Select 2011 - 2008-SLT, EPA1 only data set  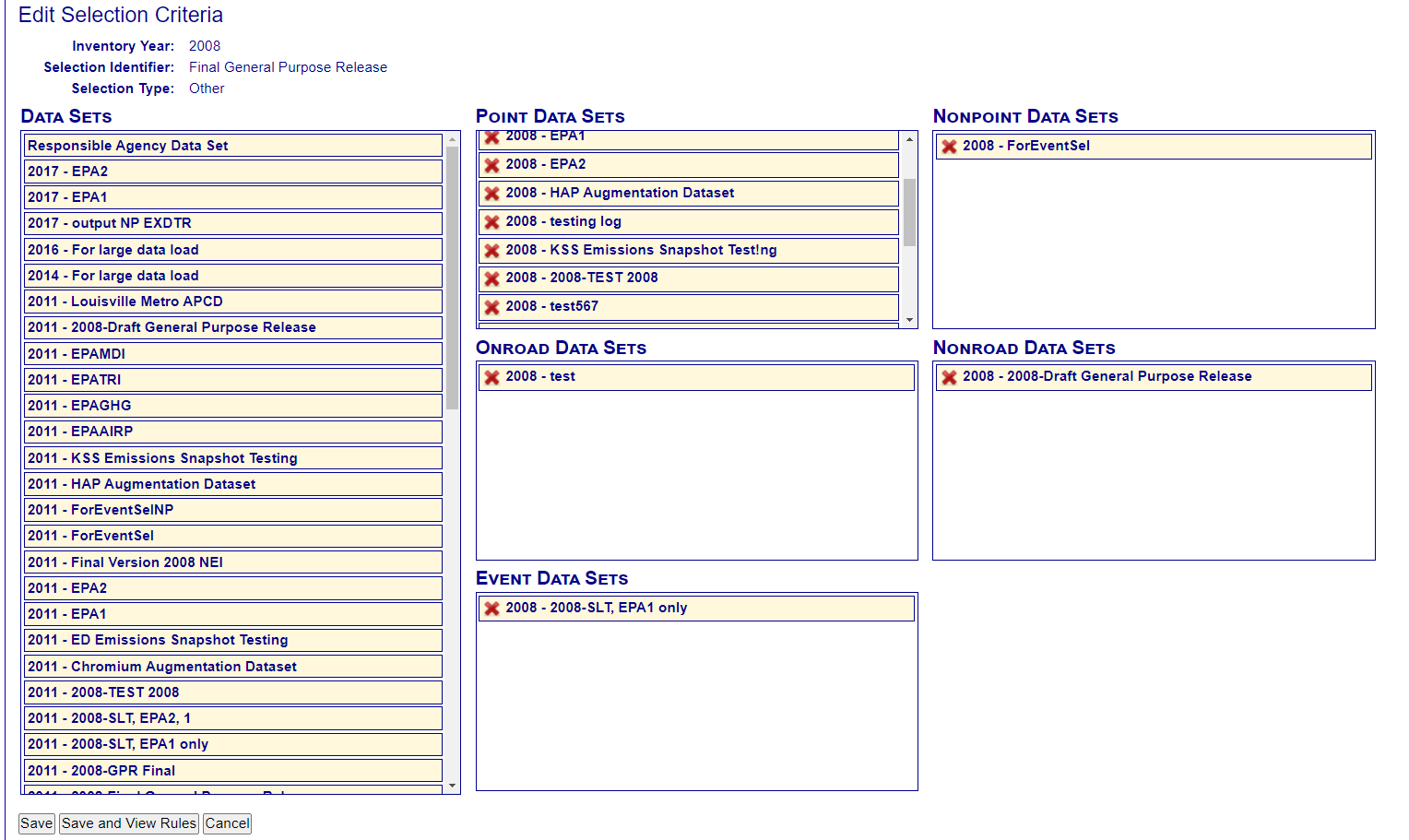pos(234,744)
